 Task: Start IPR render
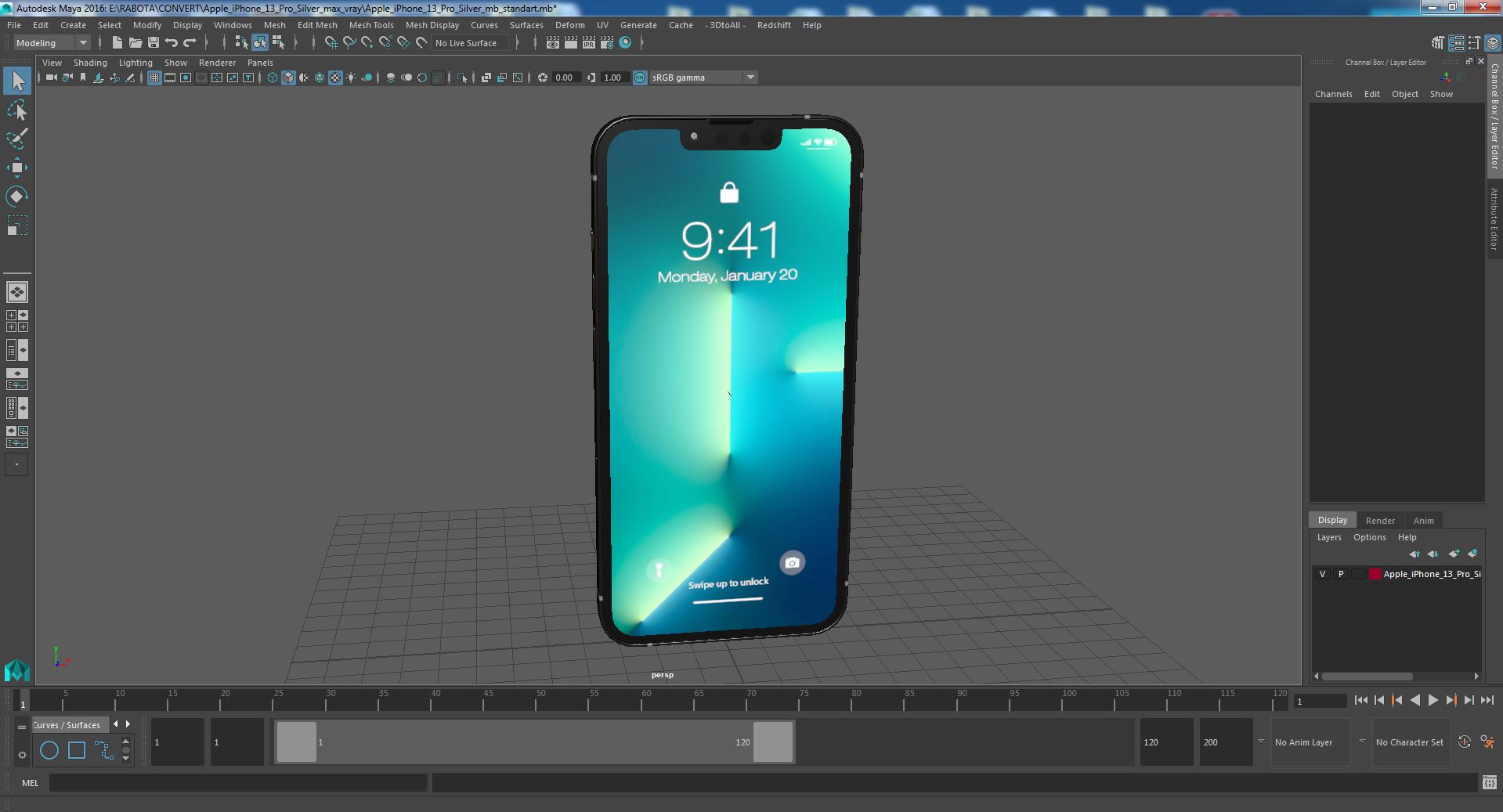pyautogui.click(x=589, y=43)
